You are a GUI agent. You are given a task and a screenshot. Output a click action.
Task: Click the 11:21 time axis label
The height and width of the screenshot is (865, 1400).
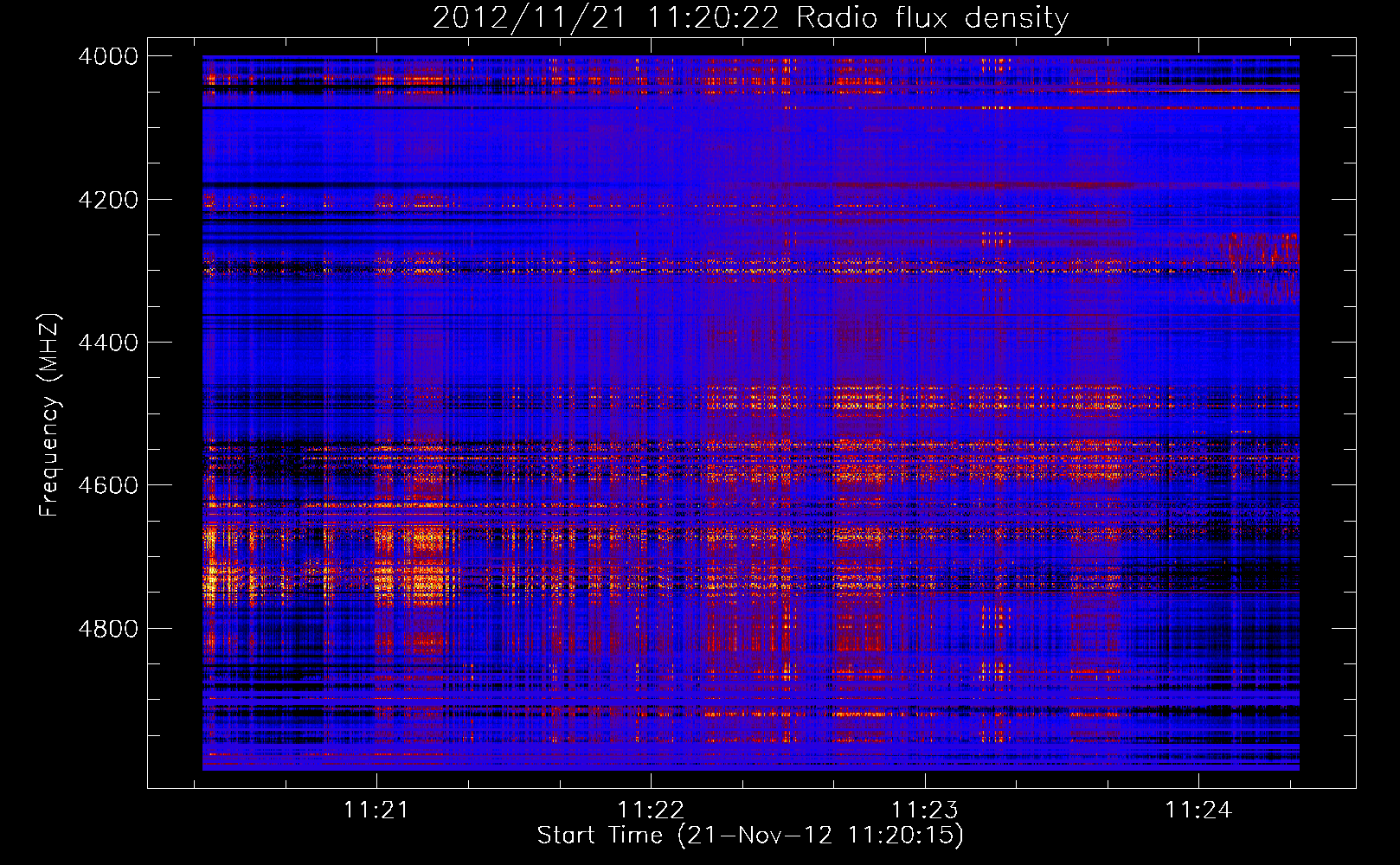(376, 811)
